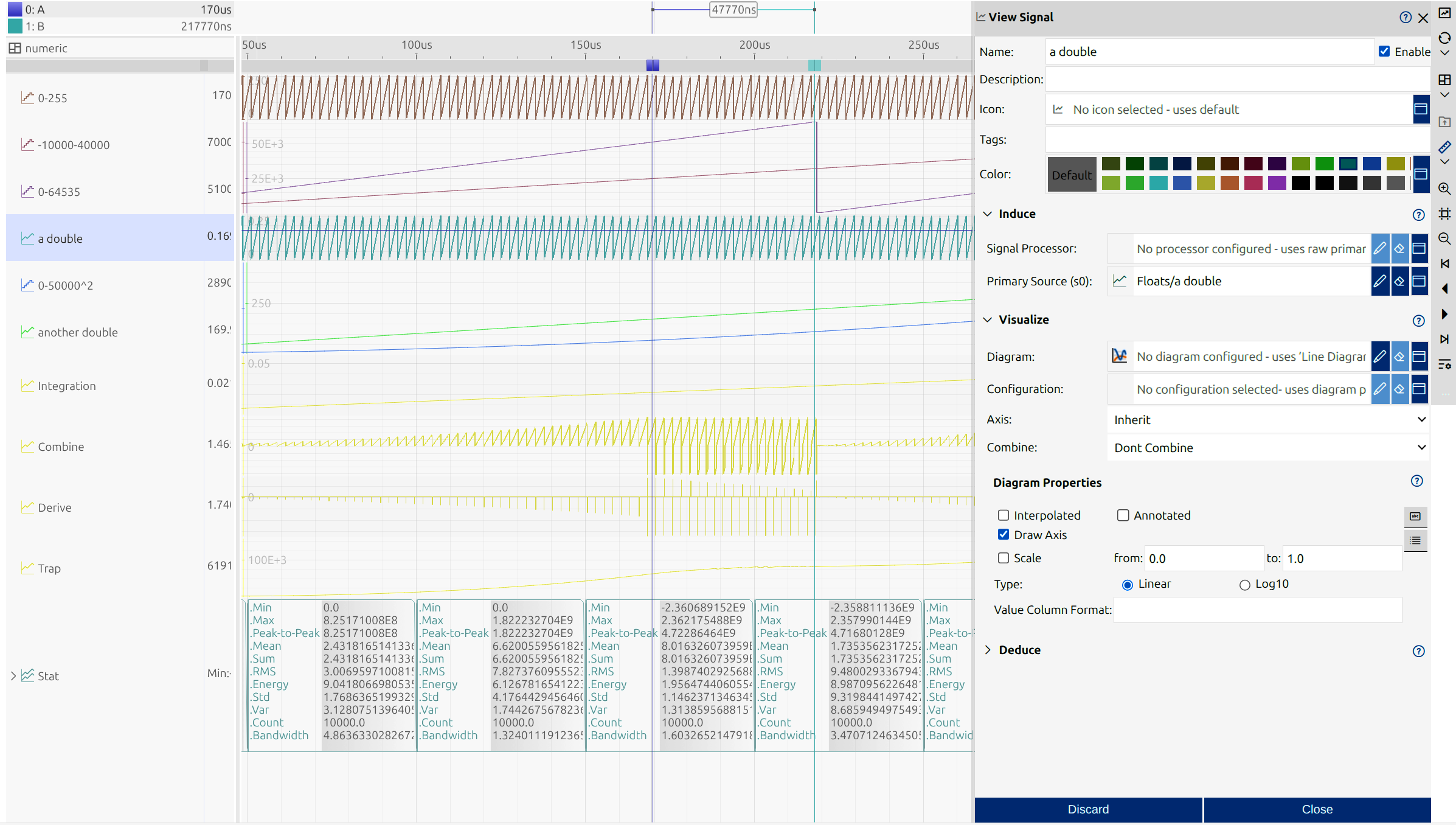
Task: Open the Combine dropdown
Action: click(x=1268, y=448)
